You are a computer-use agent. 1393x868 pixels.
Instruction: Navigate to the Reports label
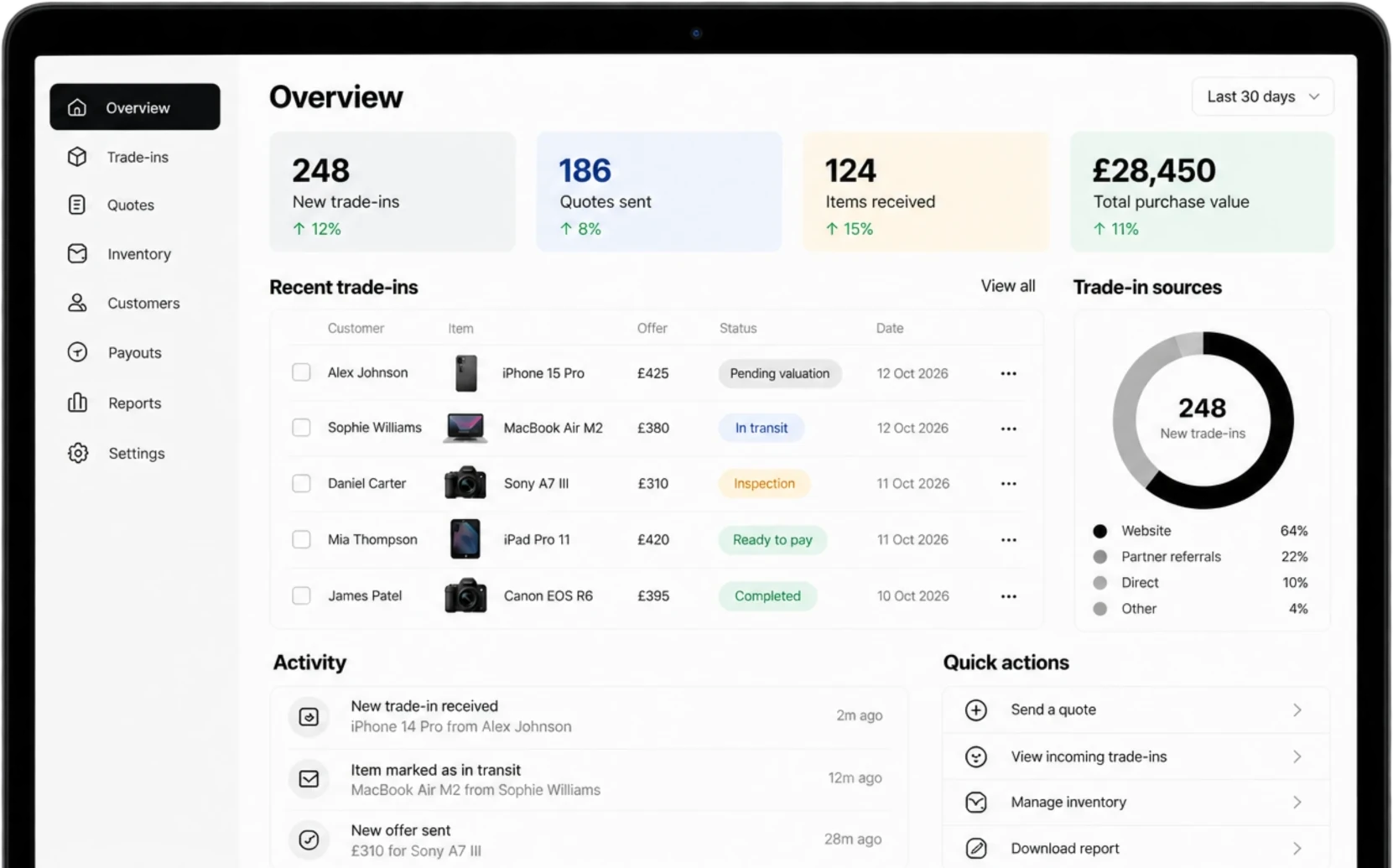click(135, 403)
